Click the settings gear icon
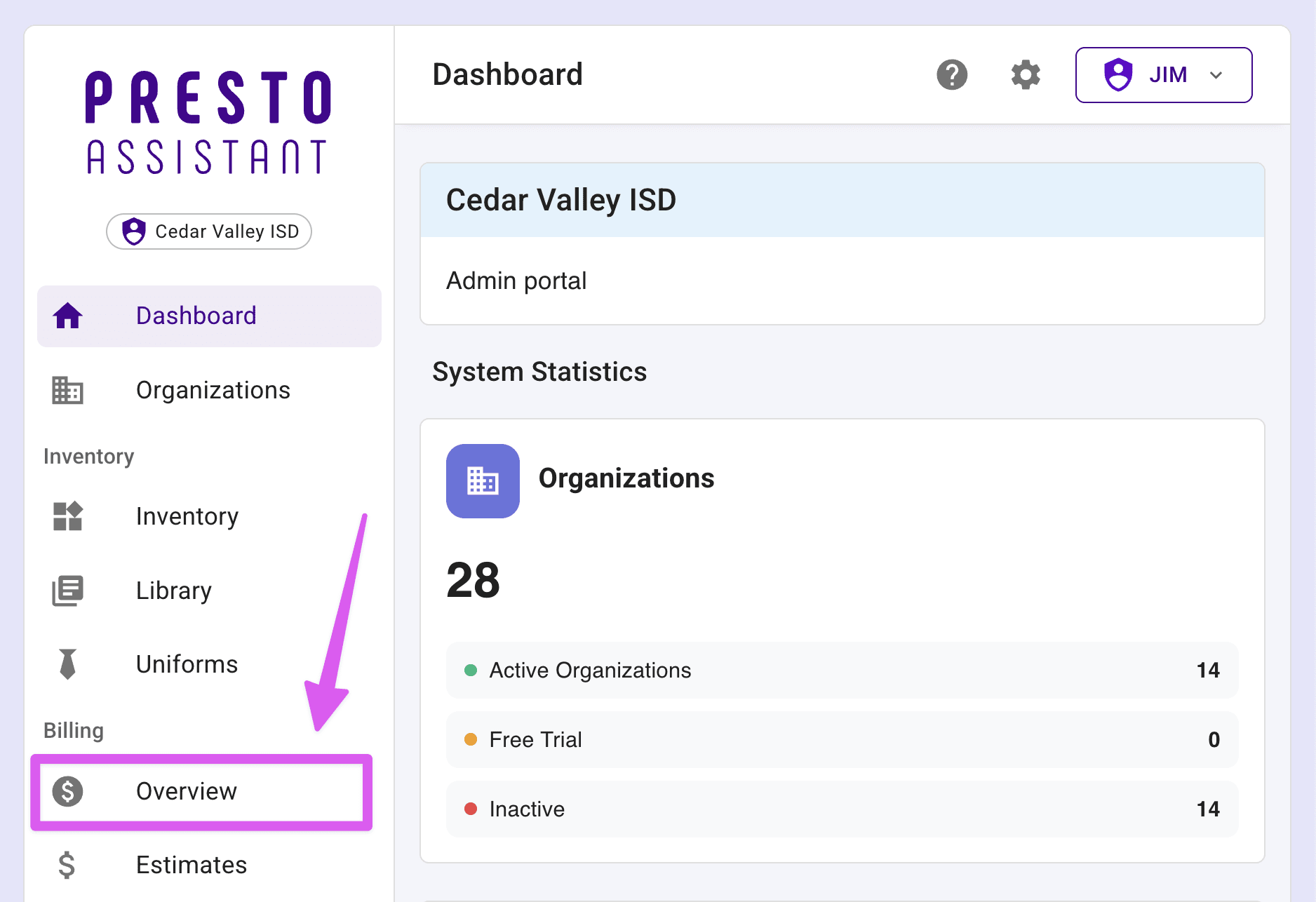Screen dimensions: 1316x902 (x=1025, y=74)
